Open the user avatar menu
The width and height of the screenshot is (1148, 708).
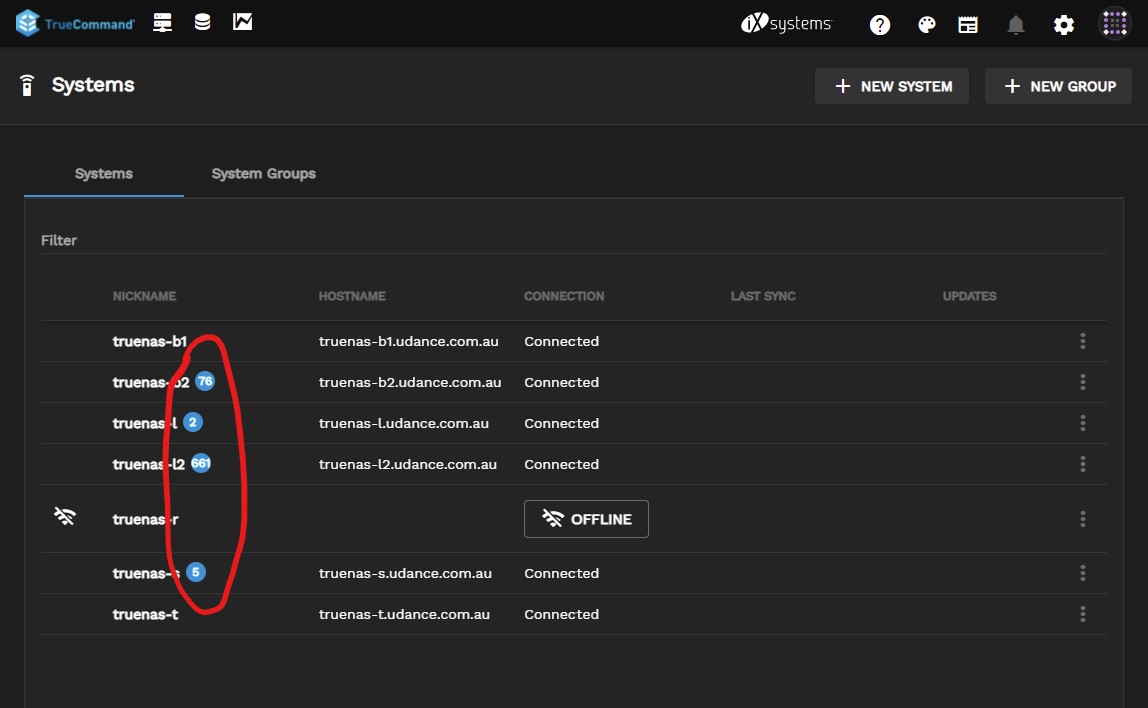coord(1114,23)
